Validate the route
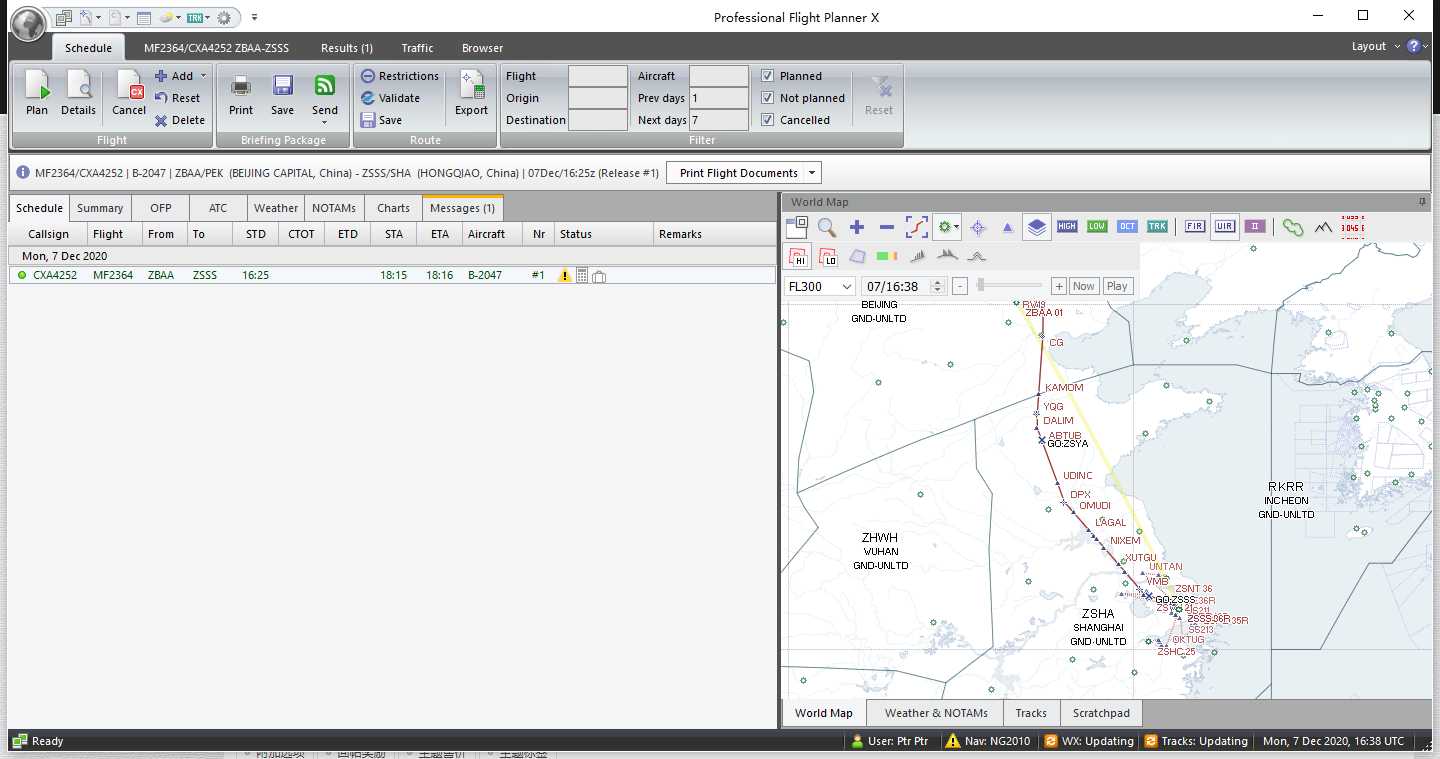1440x759 pixels. pos(391,98)
